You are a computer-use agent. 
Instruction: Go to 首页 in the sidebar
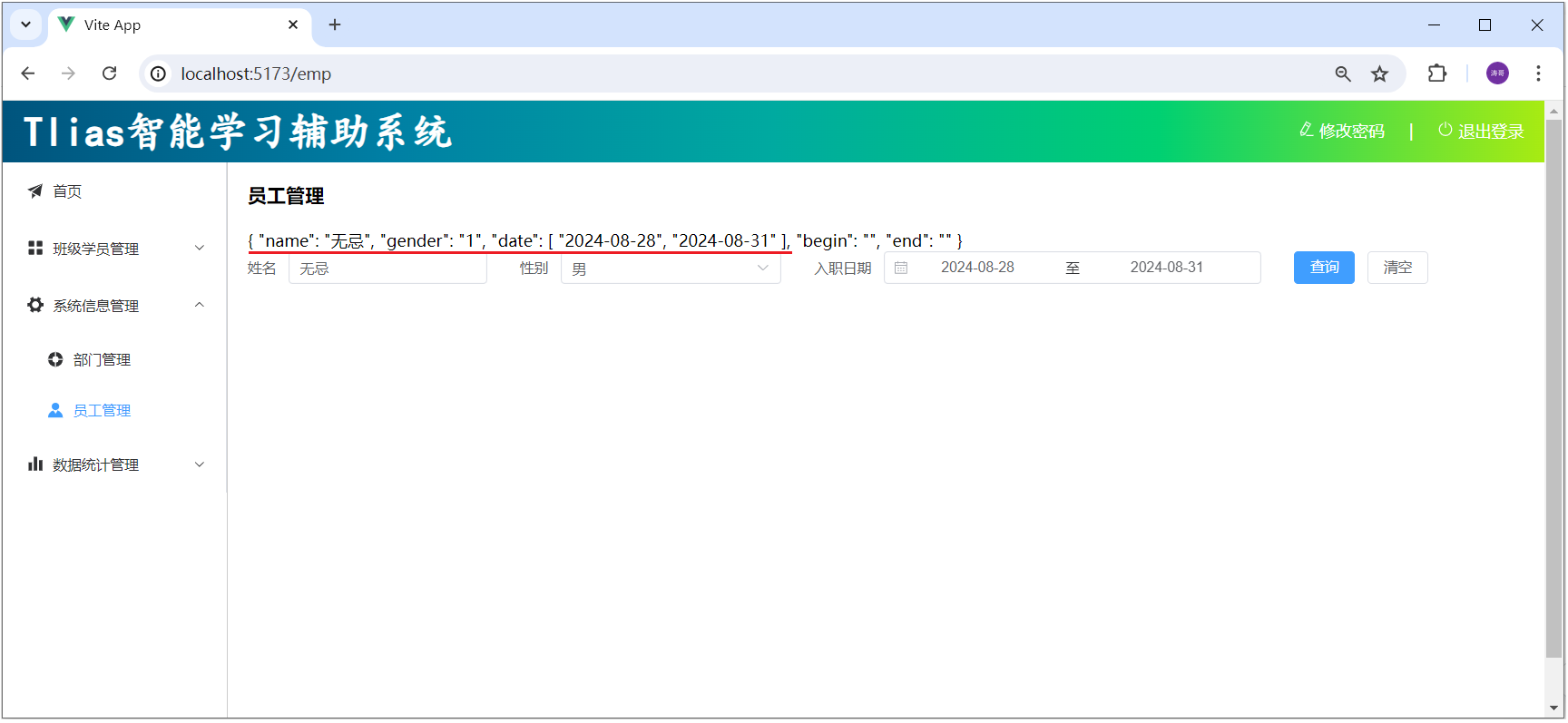[x=67, y=191]
